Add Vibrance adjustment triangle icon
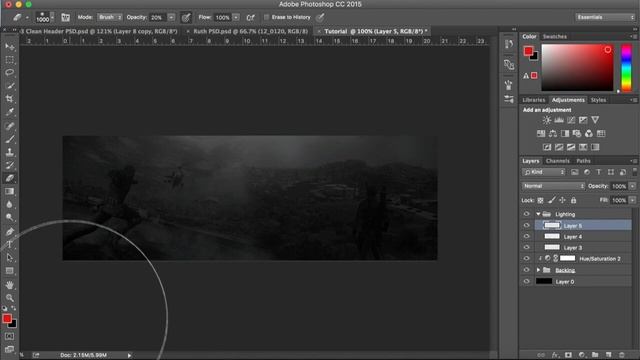The height and width of the screenshot is (360, 640). pyautogui.click(x=595, y=120)
